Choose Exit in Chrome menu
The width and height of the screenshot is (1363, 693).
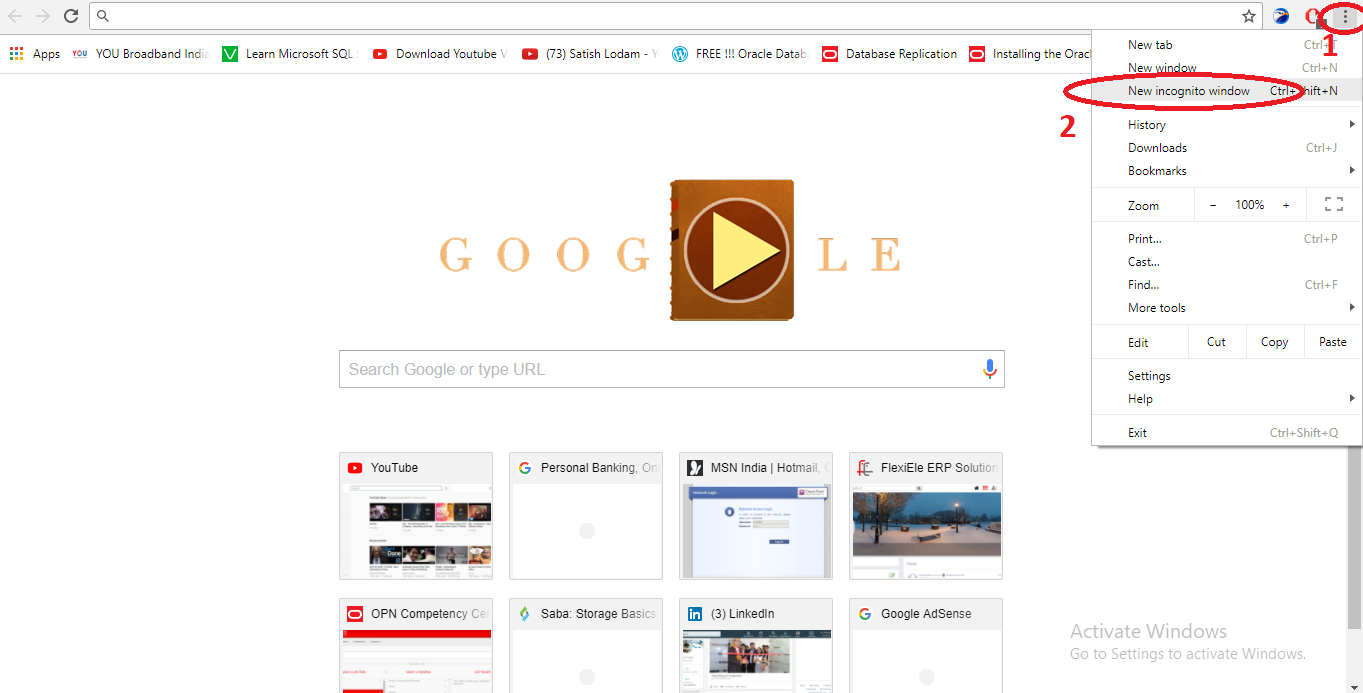click(x=1227, y=433)
